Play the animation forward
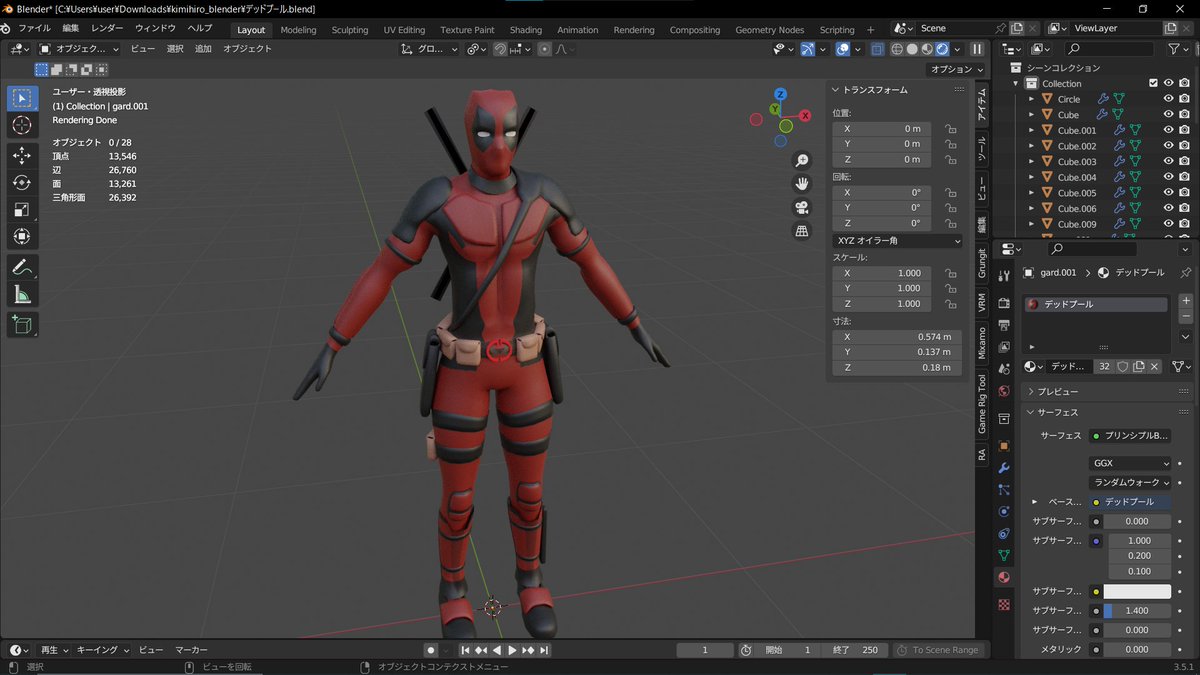Screen dimensions: 1200x675 coord(513,650)
